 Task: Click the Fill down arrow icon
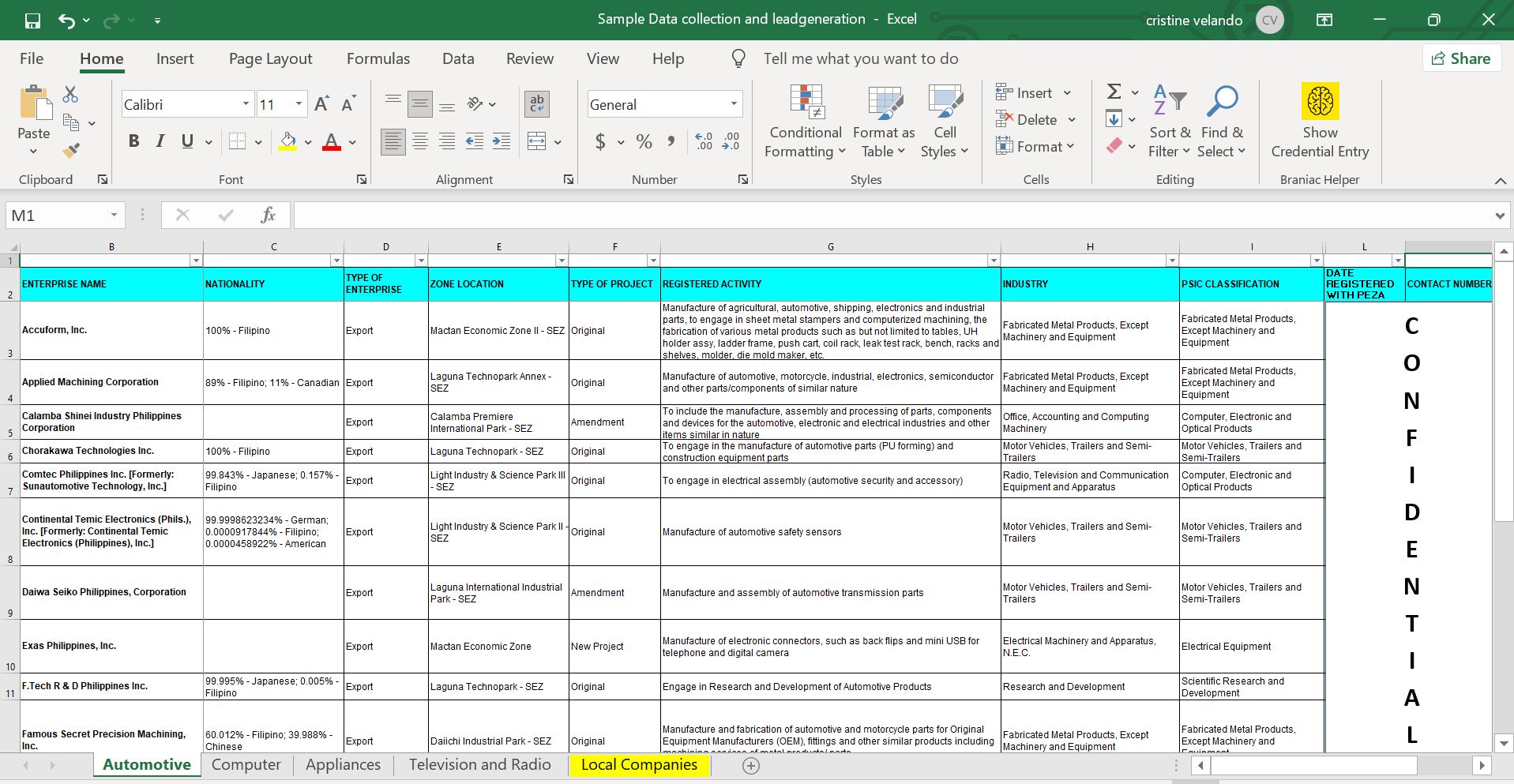(x=1114, y=119)
